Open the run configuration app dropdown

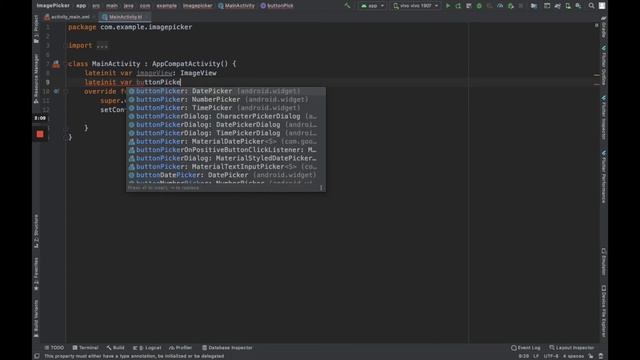click(x=372, y=6)
